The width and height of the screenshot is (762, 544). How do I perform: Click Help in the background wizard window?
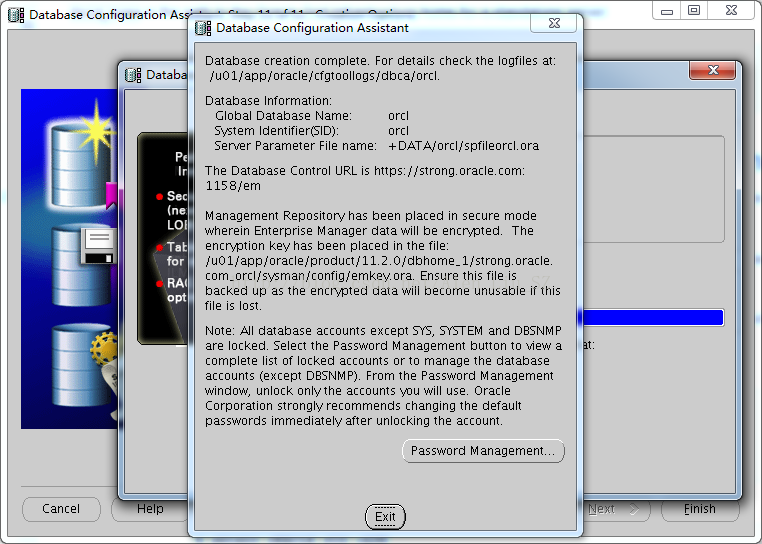pyautogui.click(x=150, y=509)
